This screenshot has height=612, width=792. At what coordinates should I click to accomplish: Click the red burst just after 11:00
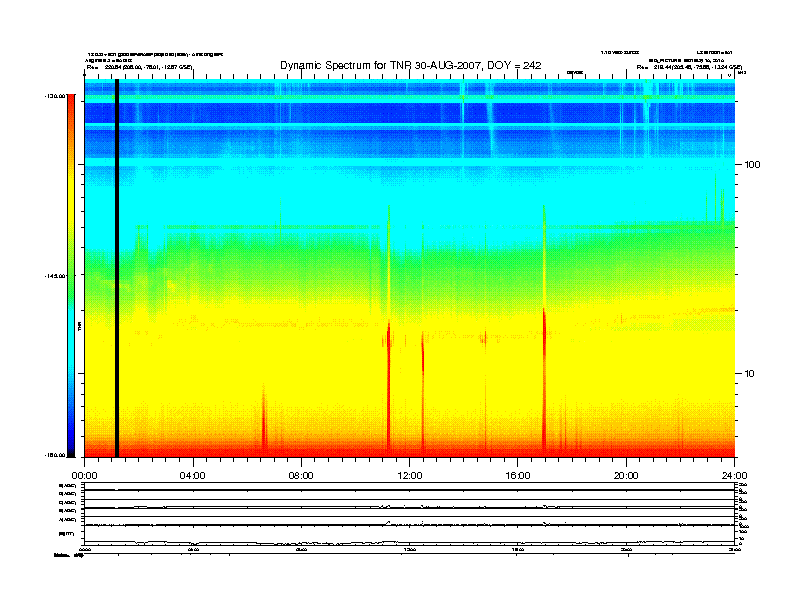[x=388, y=386]
